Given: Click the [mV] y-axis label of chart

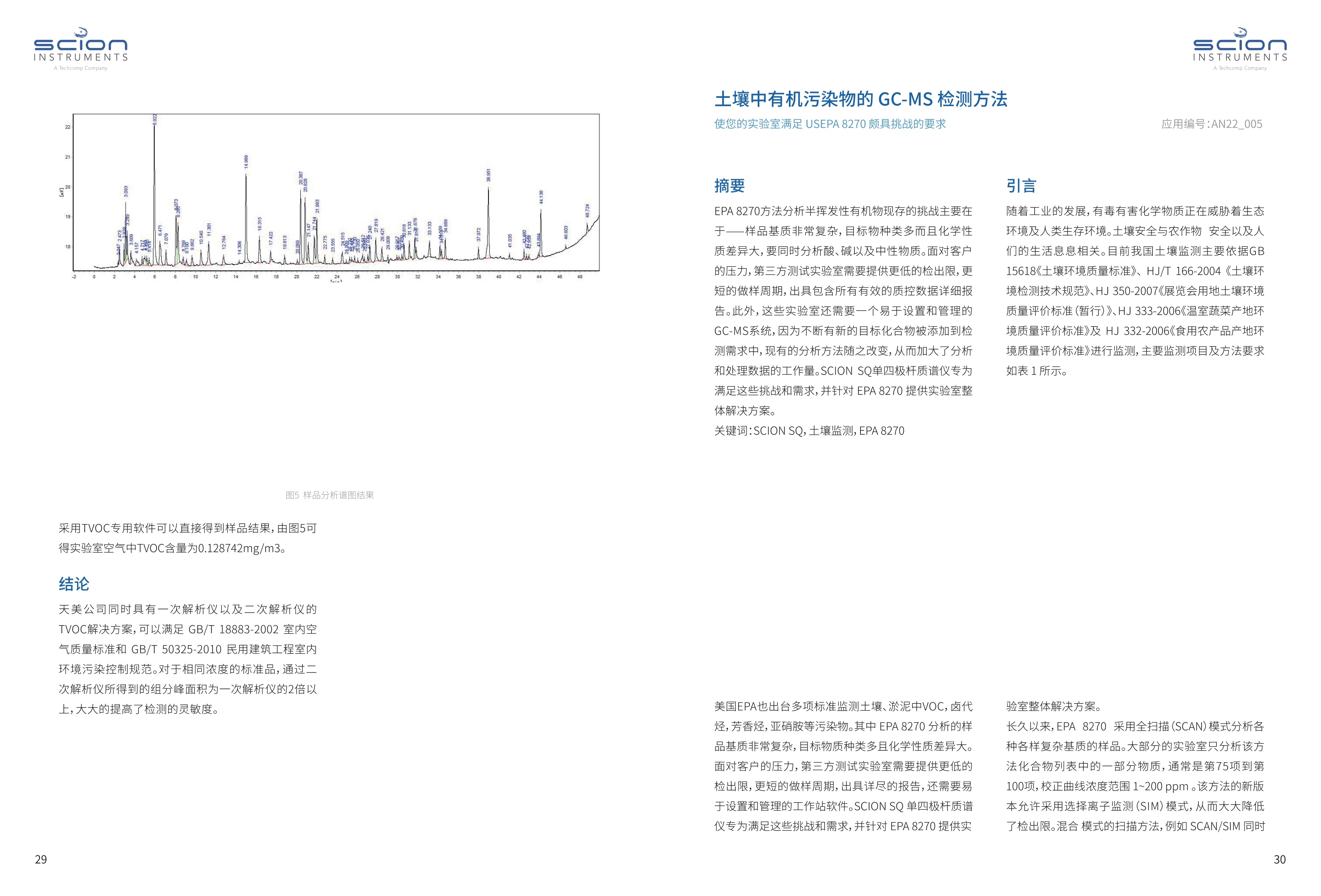Looking at the screenshot, I should coord(61,192).
